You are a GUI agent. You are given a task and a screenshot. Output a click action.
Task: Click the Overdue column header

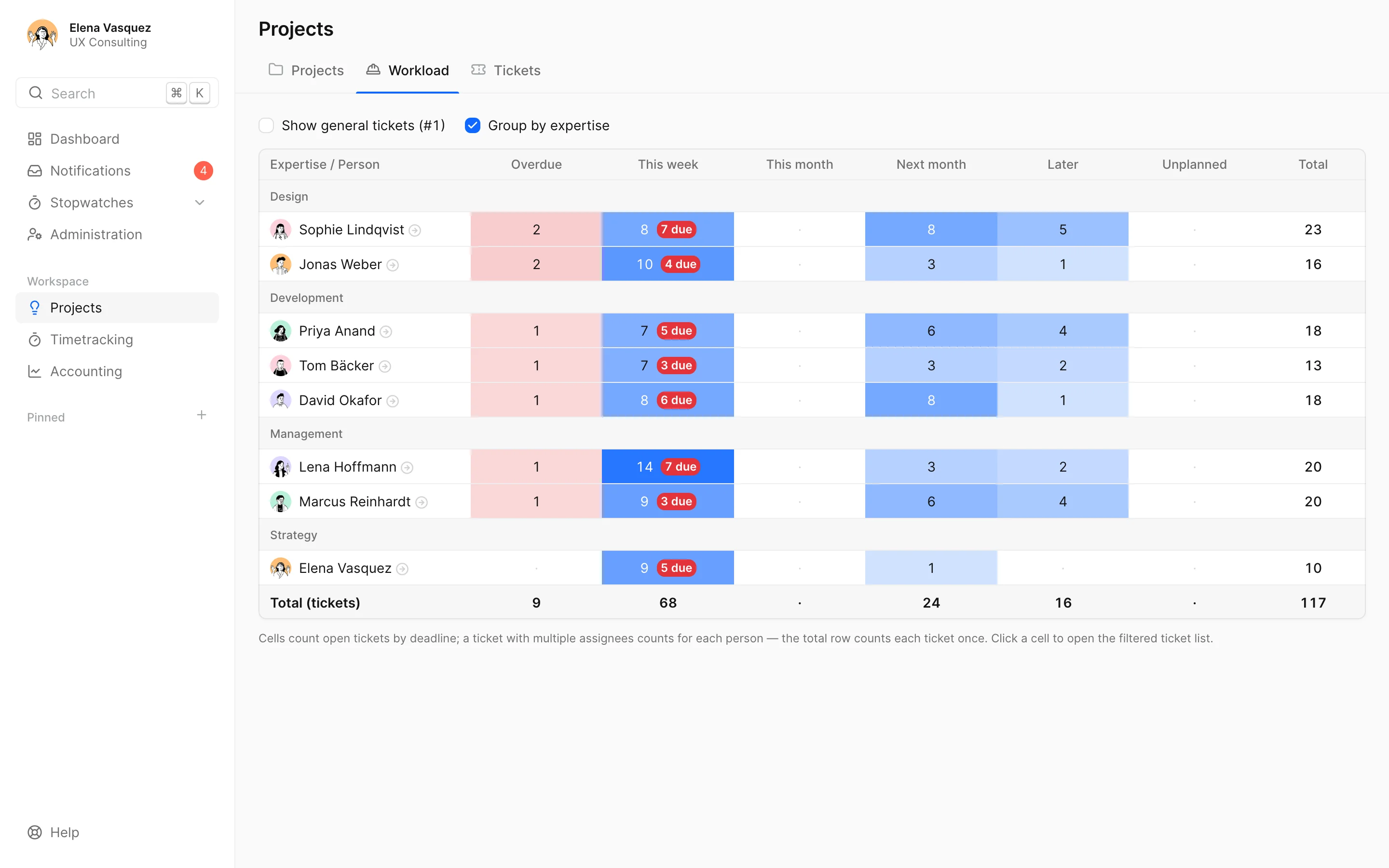(x=536, y=164)
